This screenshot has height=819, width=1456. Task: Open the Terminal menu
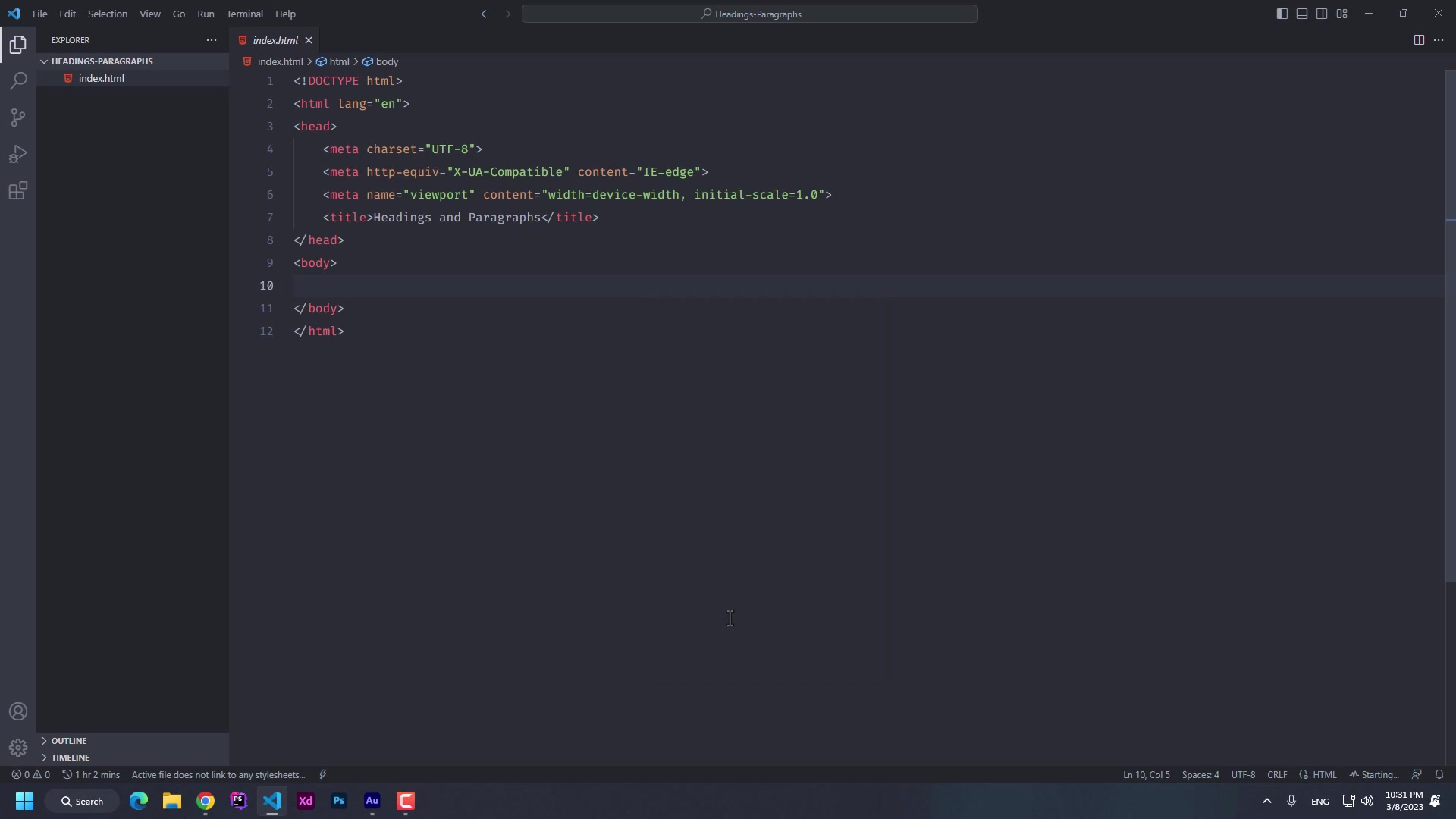tap(244, 14)
